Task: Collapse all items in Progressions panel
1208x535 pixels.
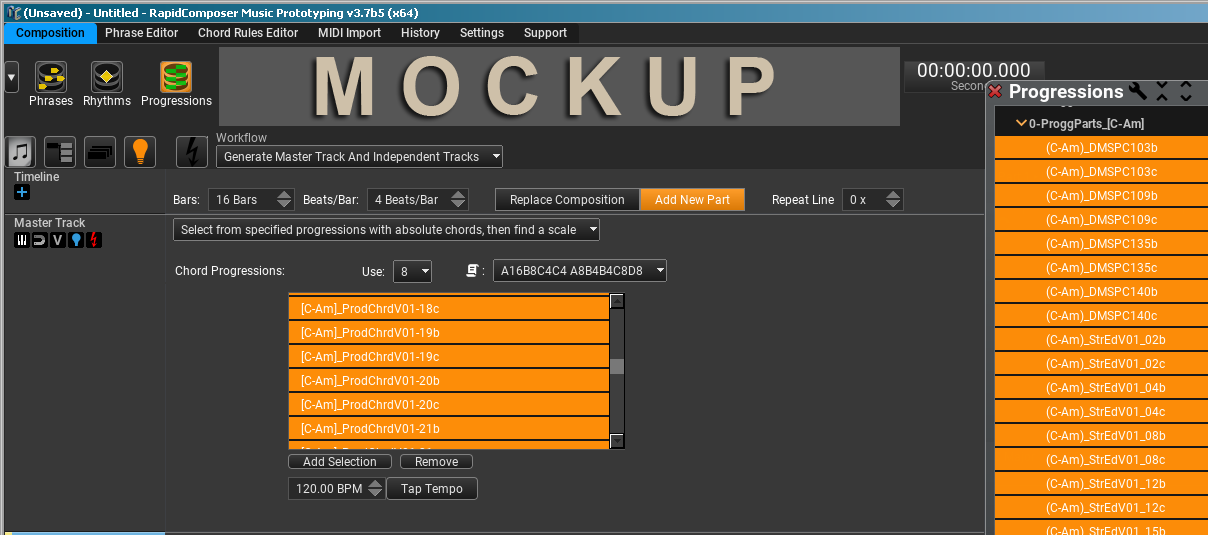Action: coord(1162,91)
